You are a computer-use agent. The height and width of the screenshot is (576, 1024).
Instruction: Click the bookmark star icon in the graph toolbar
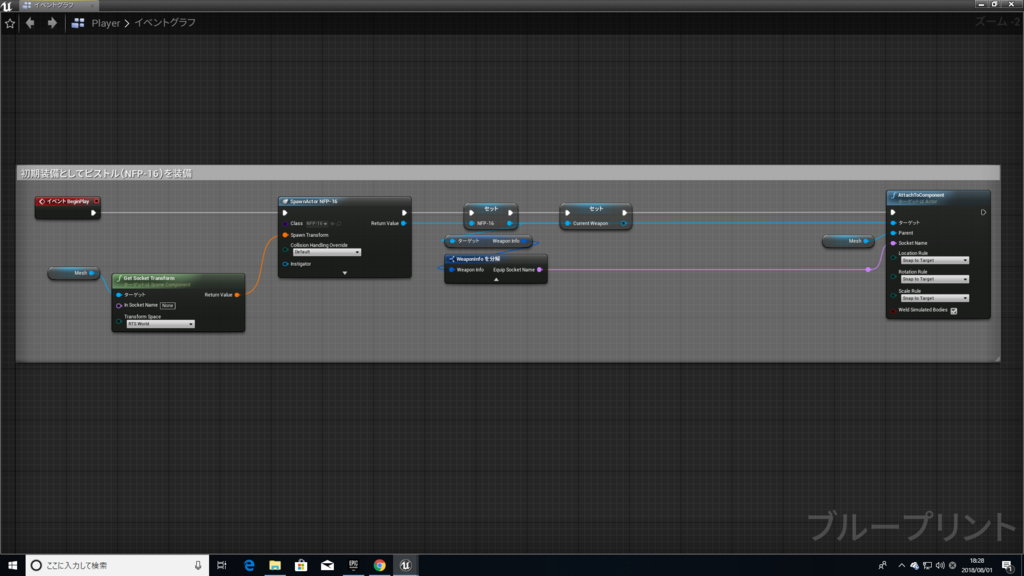click(x=10, y=23)
